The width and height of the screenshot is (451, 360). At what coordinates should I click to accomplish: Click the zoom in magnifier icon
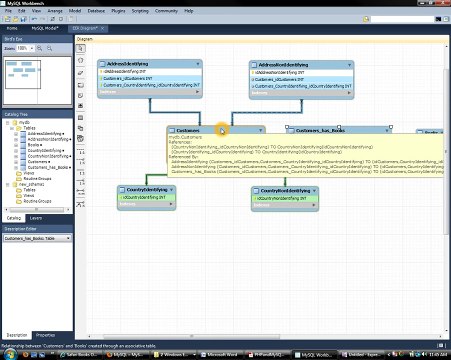pyautogui.click(x=40, y=48)
